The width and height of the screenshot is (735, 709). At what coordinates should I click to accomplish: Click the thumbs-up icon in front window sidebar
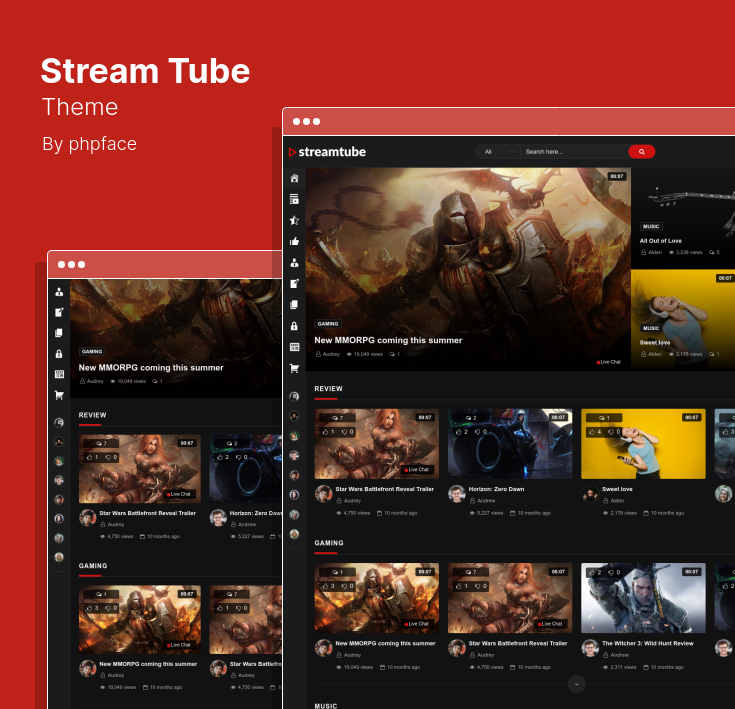(294, 241)
